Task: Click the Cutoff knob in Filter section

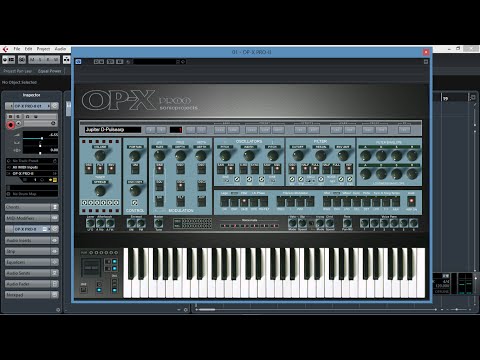Action: (x=298, y=155)
